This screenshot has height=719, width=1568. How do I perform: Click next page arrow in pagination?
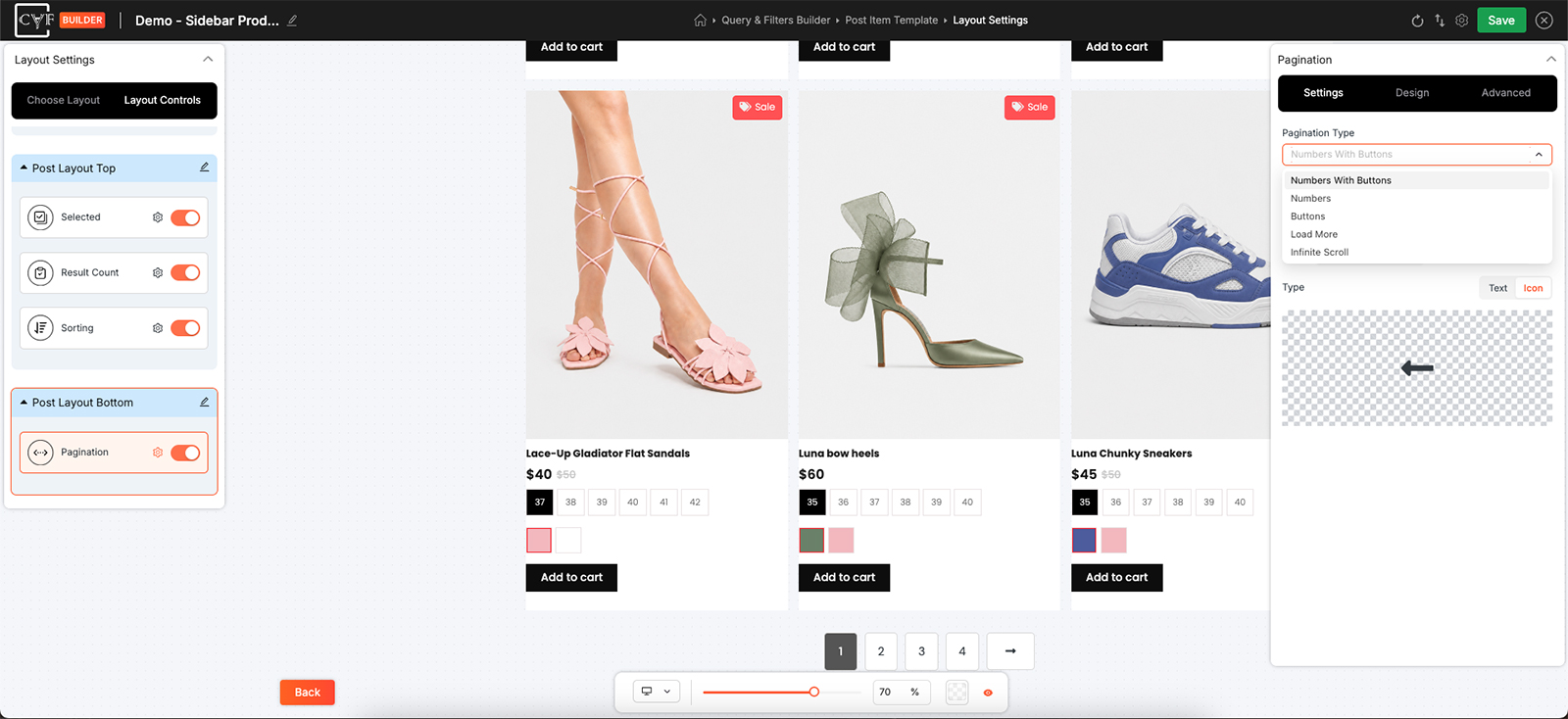[1010, 651]
